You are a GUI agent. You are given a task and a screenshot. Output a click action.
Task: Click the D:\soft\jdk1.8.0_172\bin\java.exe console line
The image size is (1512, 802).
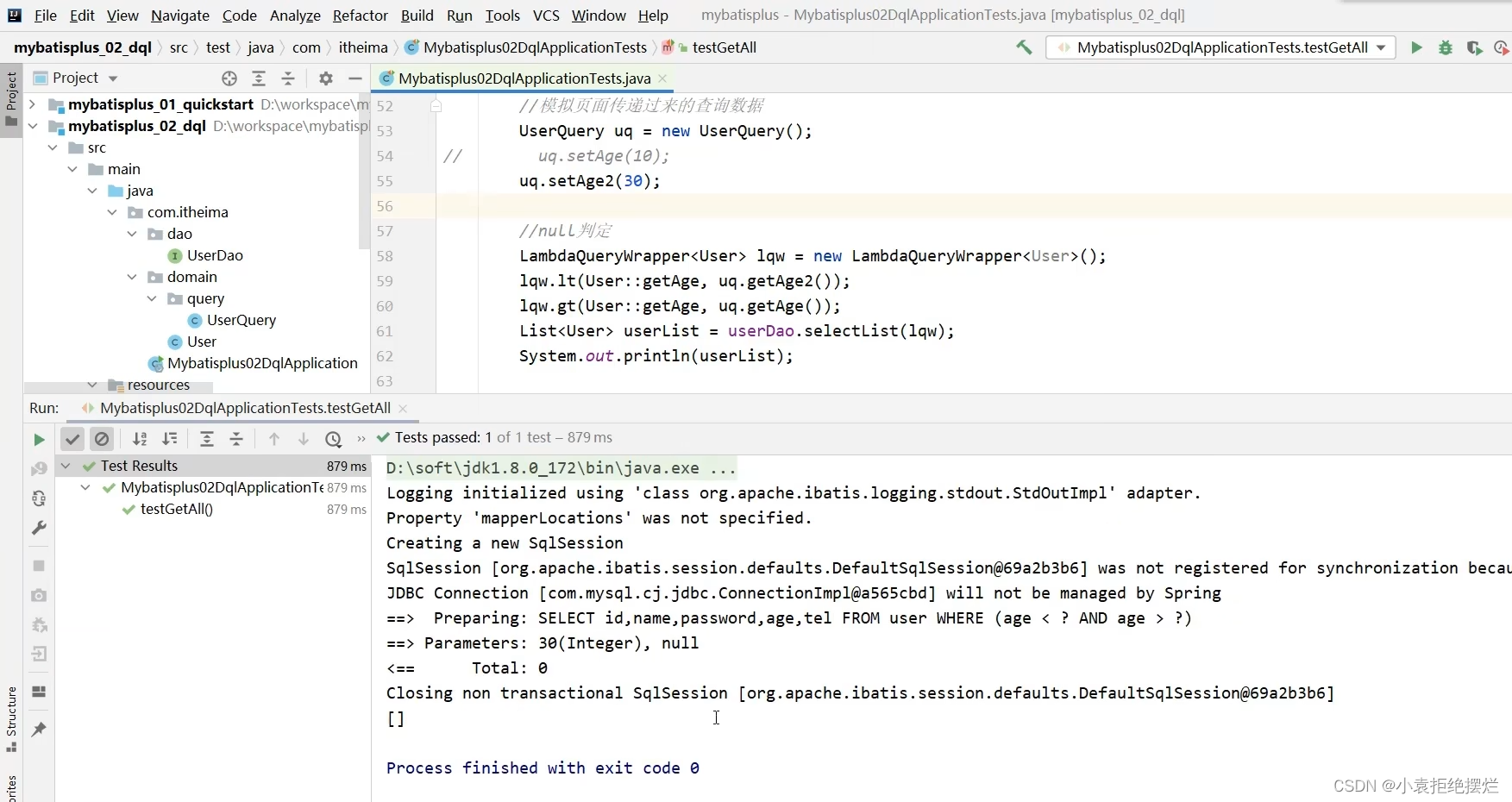562,468
